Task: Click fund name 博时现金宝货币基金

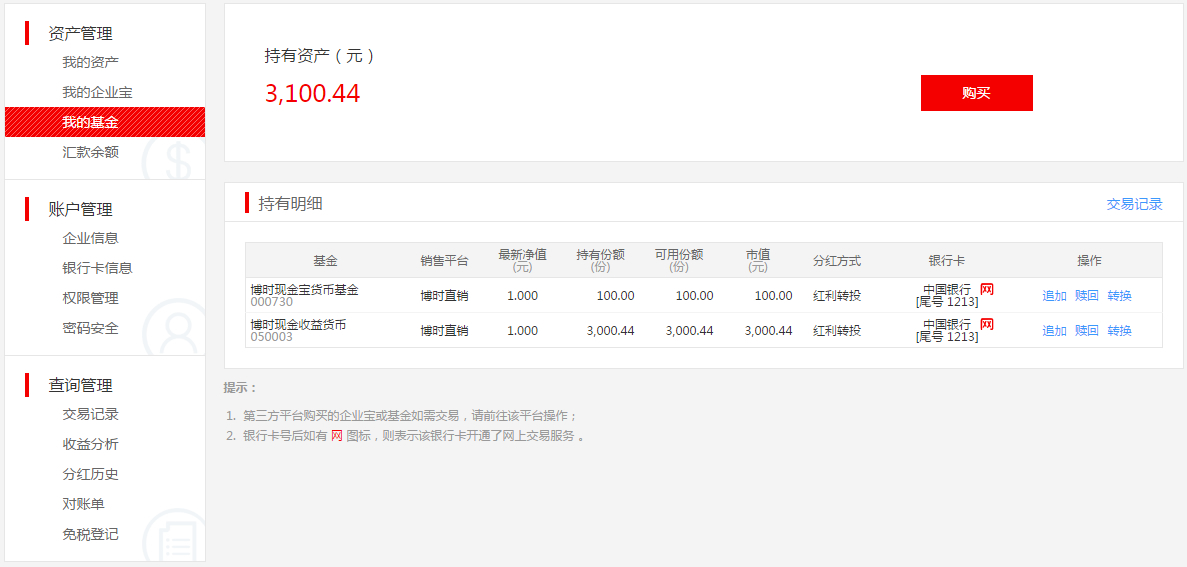Action: [304, 289]
